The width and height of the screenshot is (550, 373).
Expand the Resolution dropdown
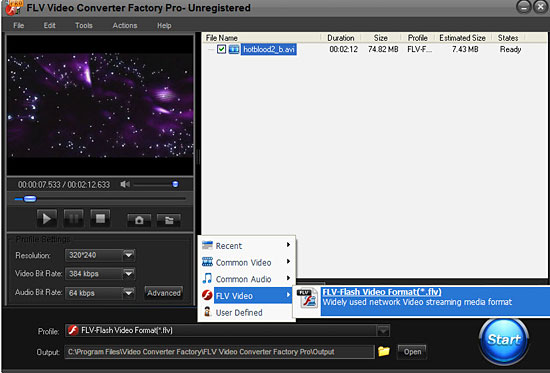(129, 255)
